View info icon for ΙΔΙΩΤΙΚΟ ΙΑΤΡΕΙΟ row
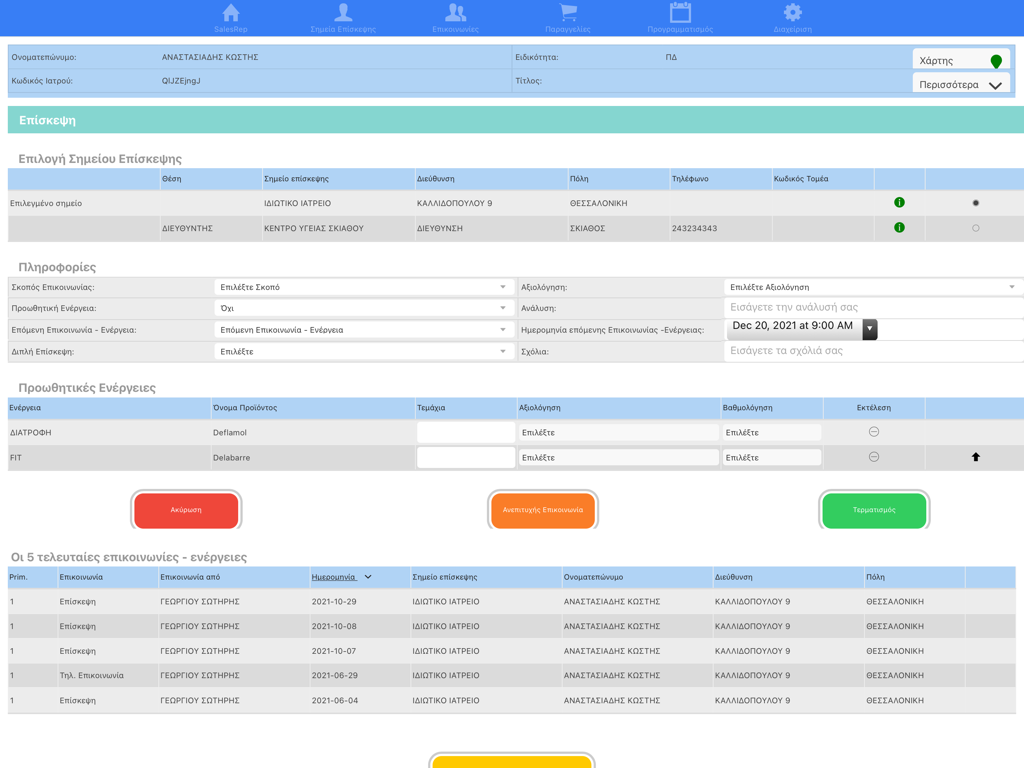Viewport: 1024px width, 768px height. [x=899, y=202]
